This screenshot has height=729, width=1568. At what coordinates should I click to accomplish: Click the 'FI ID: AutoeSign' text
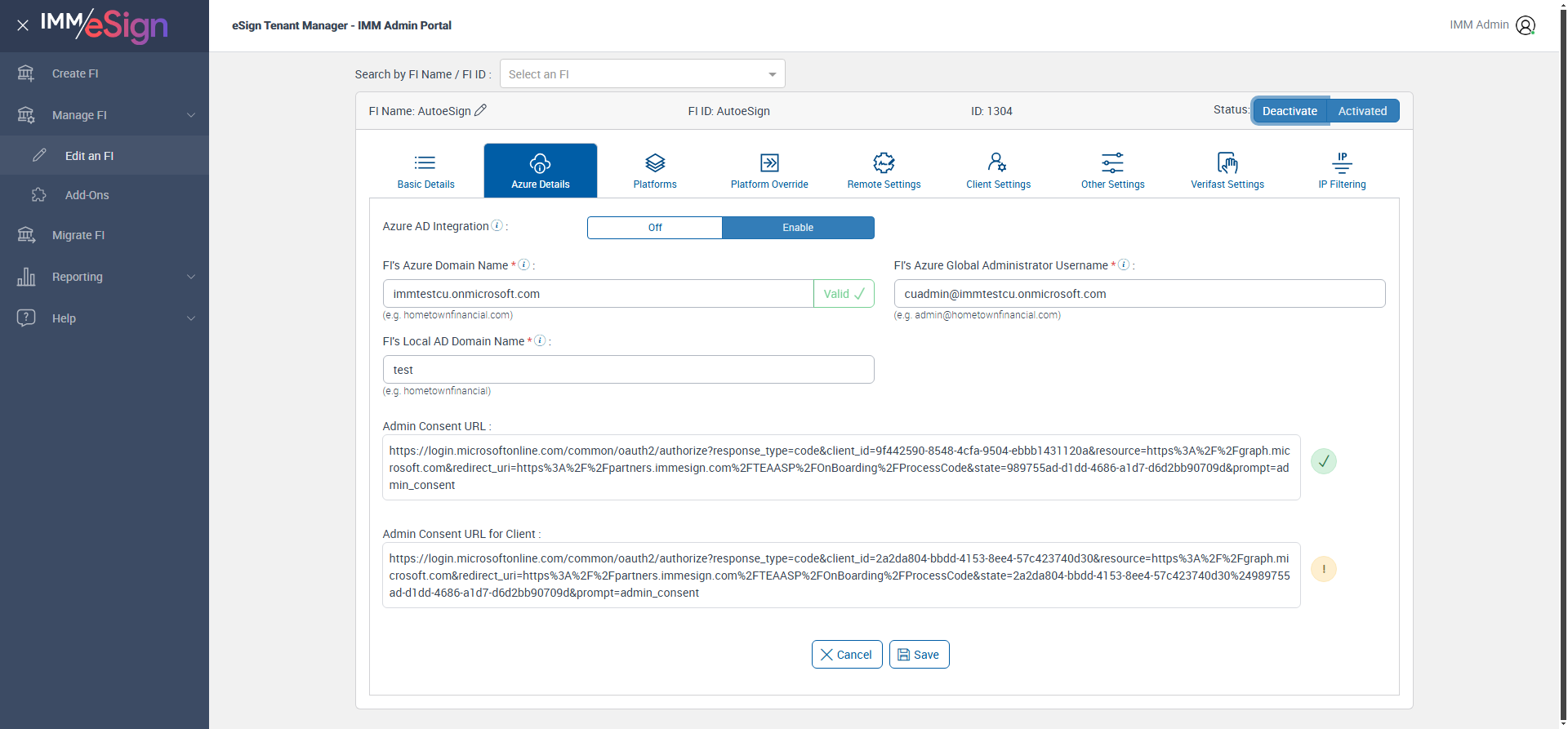click(728, 111)
